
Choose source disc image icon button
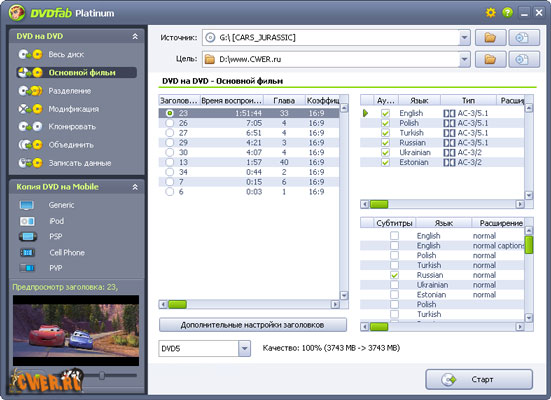(524, 38)
